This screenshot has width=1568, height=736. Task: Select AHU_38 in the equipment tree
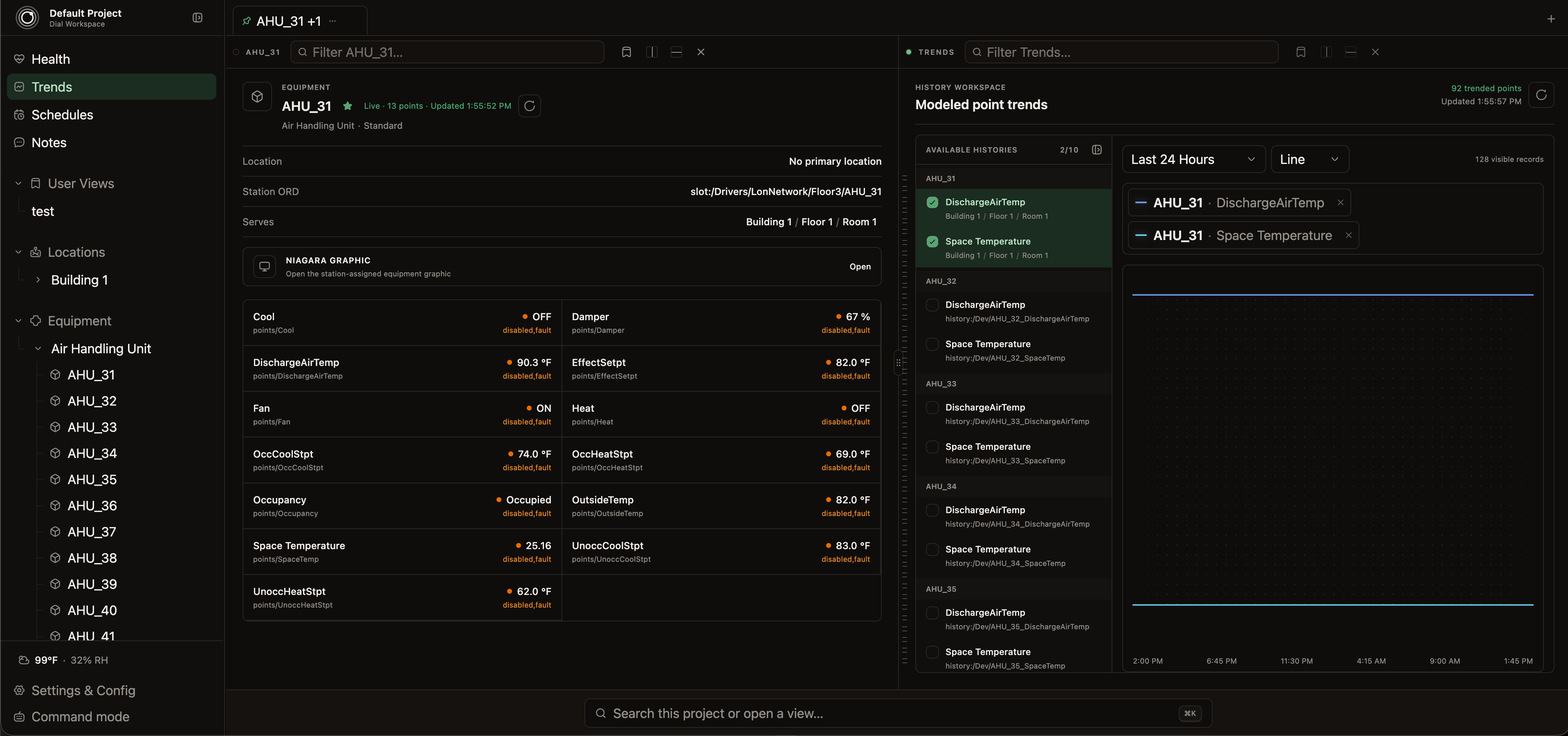92,558
